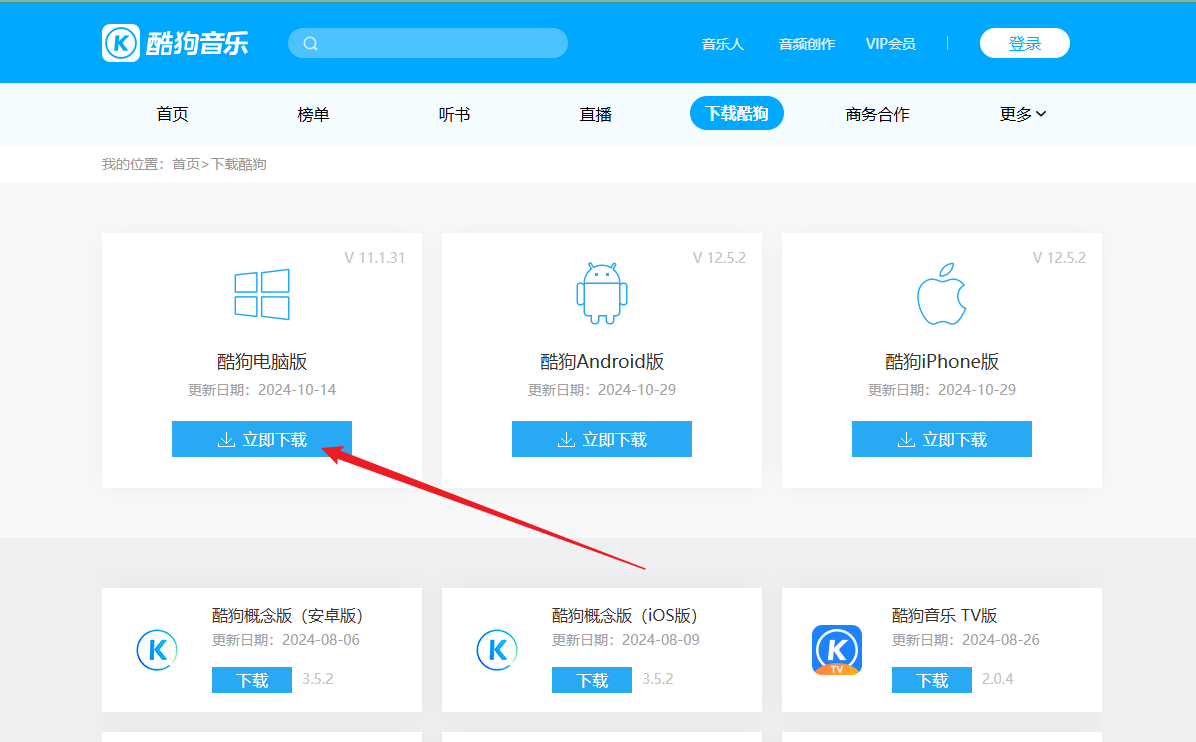Open the 商务合作 tab
Viewport: 1196px width, 742px height.
pyautogui.click(x=877, y=114)
